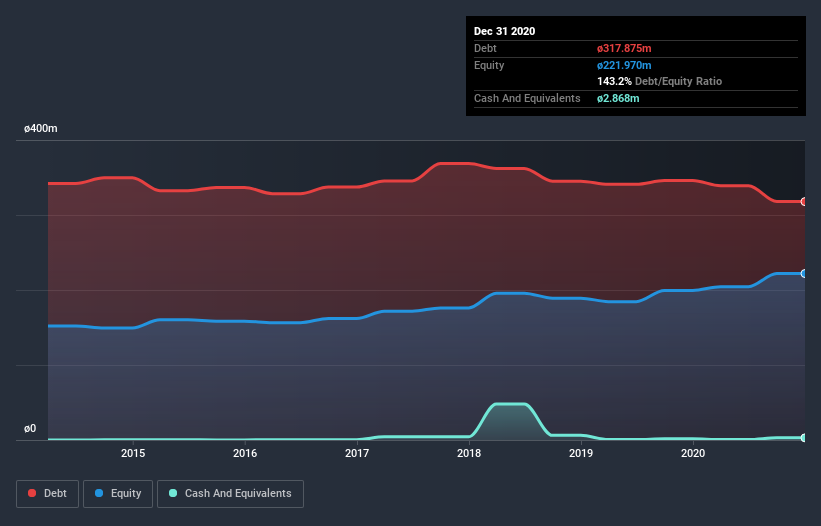821x526 pixels.
Task: Toggle the Debt series legend button
Action: [x=47, y=494]
